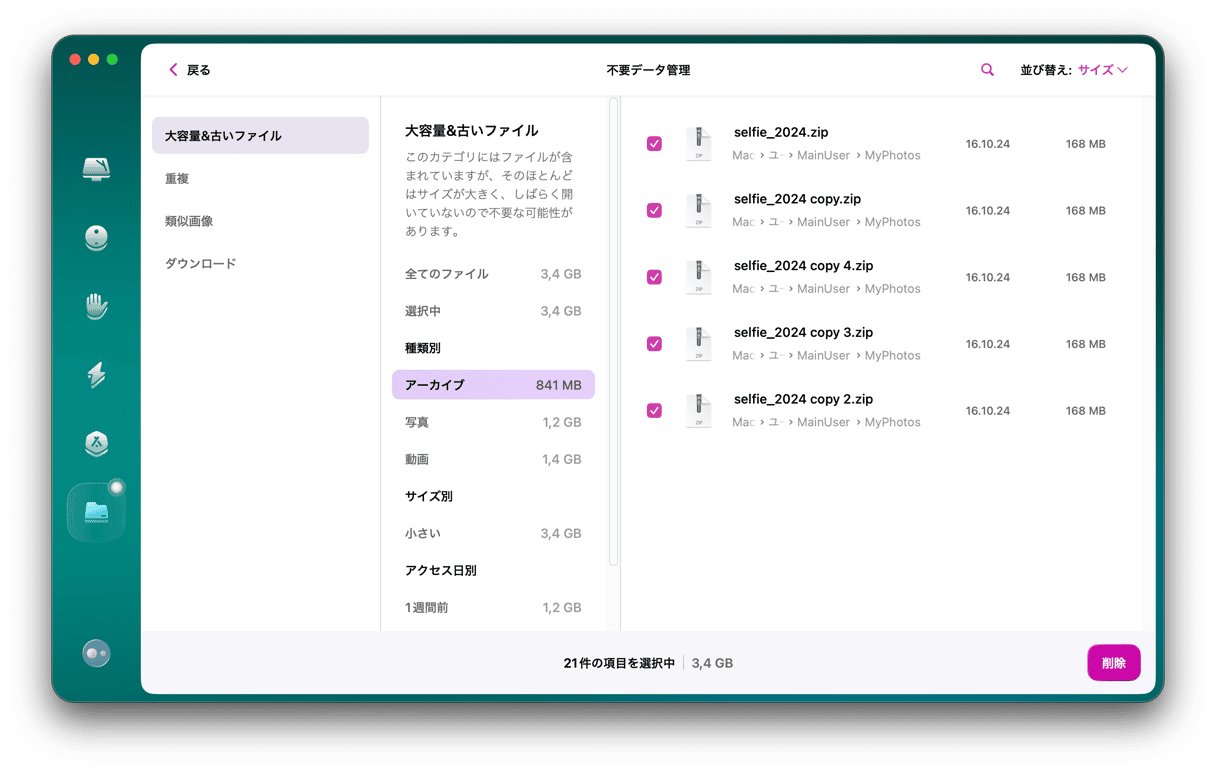1216x771 pixels.
Task: Open the サイズ sort dropdown
Action: [1102, 70]
